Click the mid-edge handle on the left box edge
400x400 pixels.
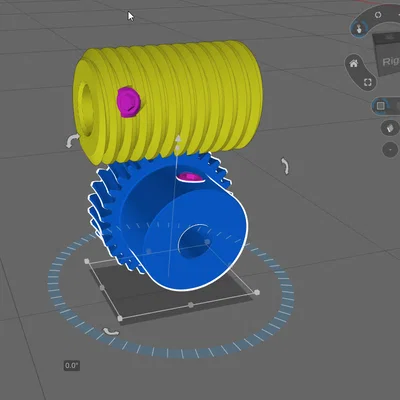(102, 287)
